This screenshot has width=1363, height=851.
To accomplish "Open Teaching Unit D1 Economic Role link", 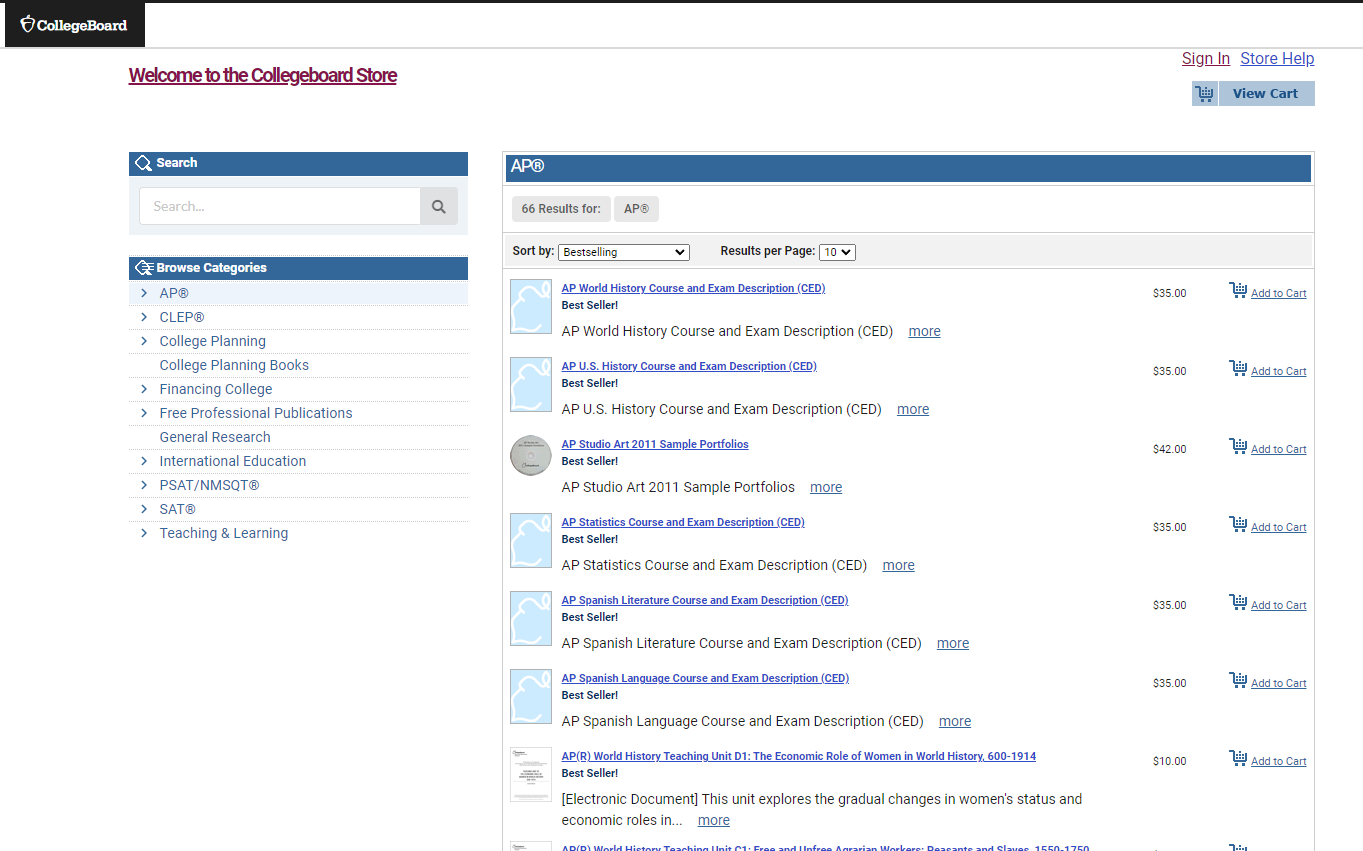I will pos(799,756).
